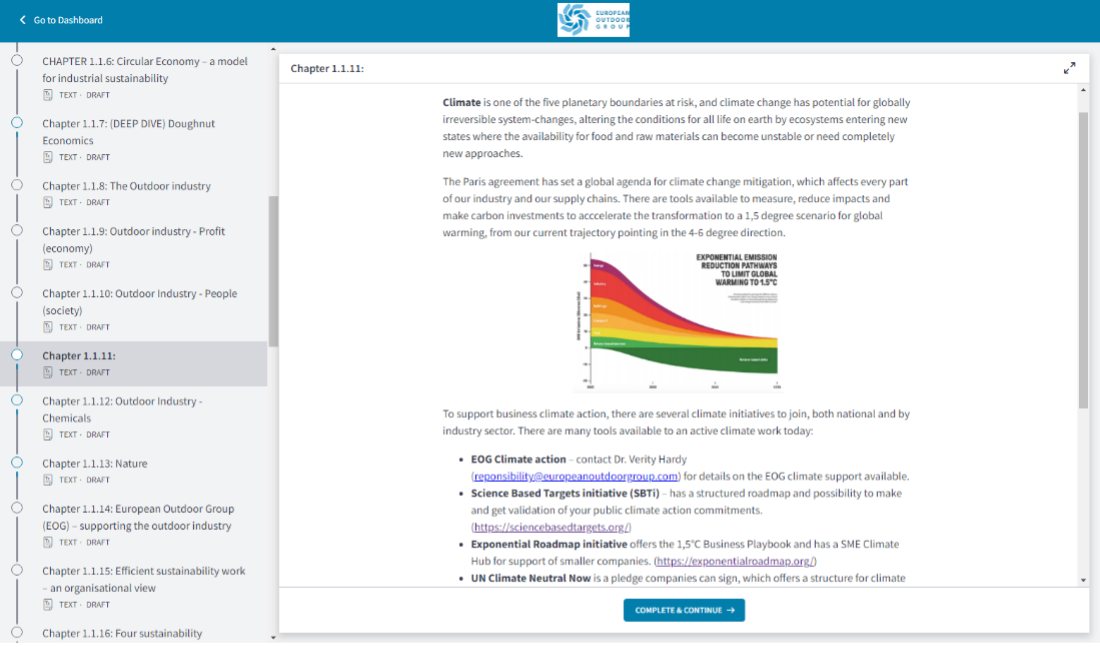Click the progress circle for Chapter 1.1.12
1100x647 pixels.
tap(17, 400)
